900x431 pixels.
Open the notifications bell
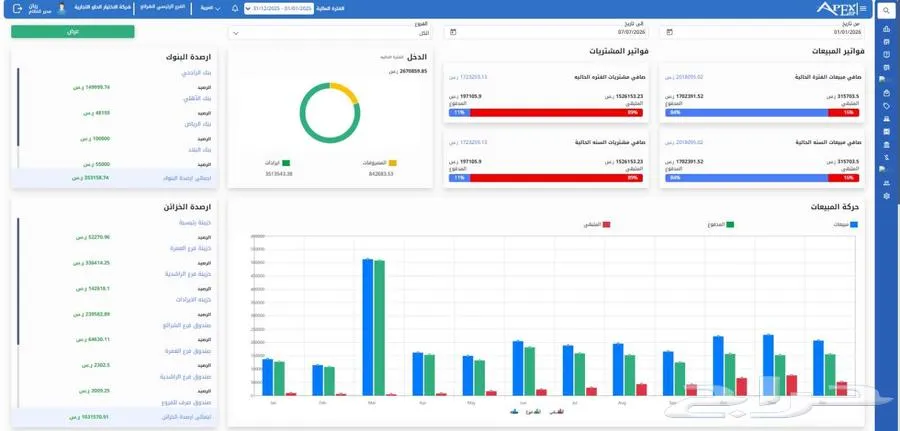(235, 9)
